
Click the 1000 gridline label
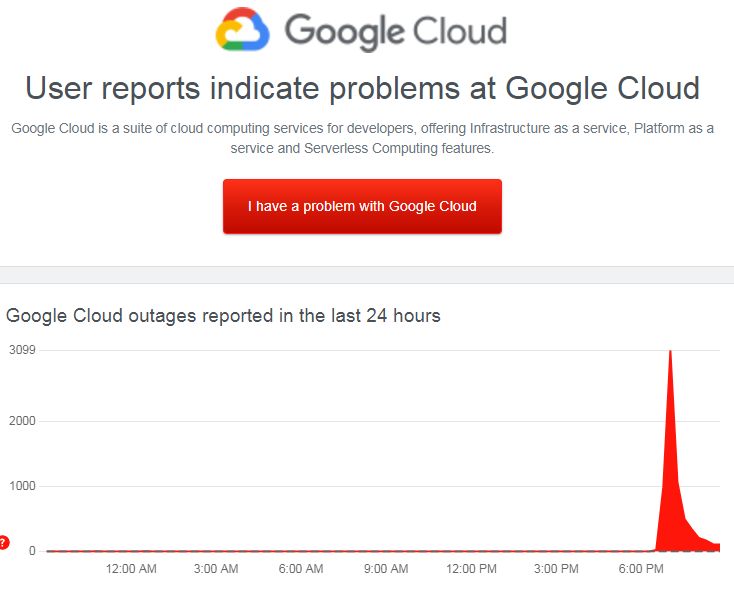(x=22, y=486)
